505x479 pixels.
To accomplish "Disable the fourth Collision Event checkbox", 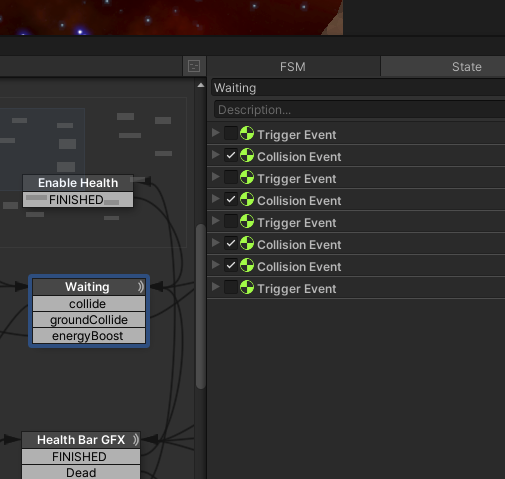I will click(231, 265).
